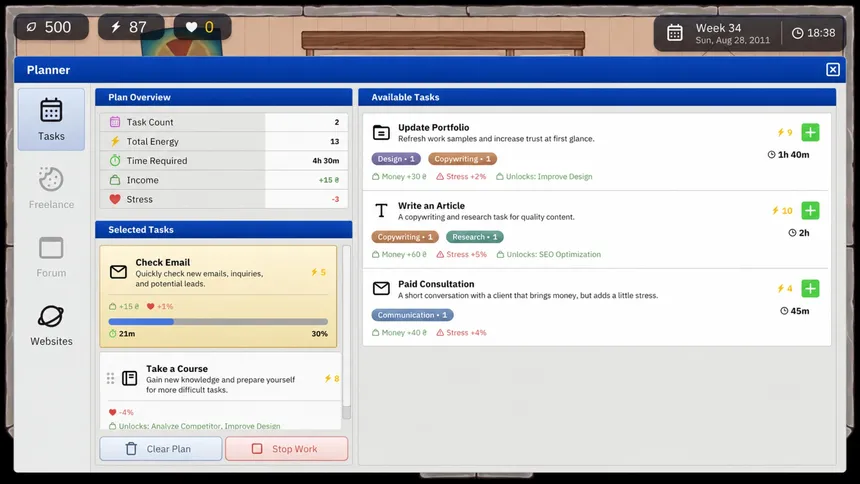Click the Write an Article task title
This screenshot has height=484, width=860.
coord(431,206)
